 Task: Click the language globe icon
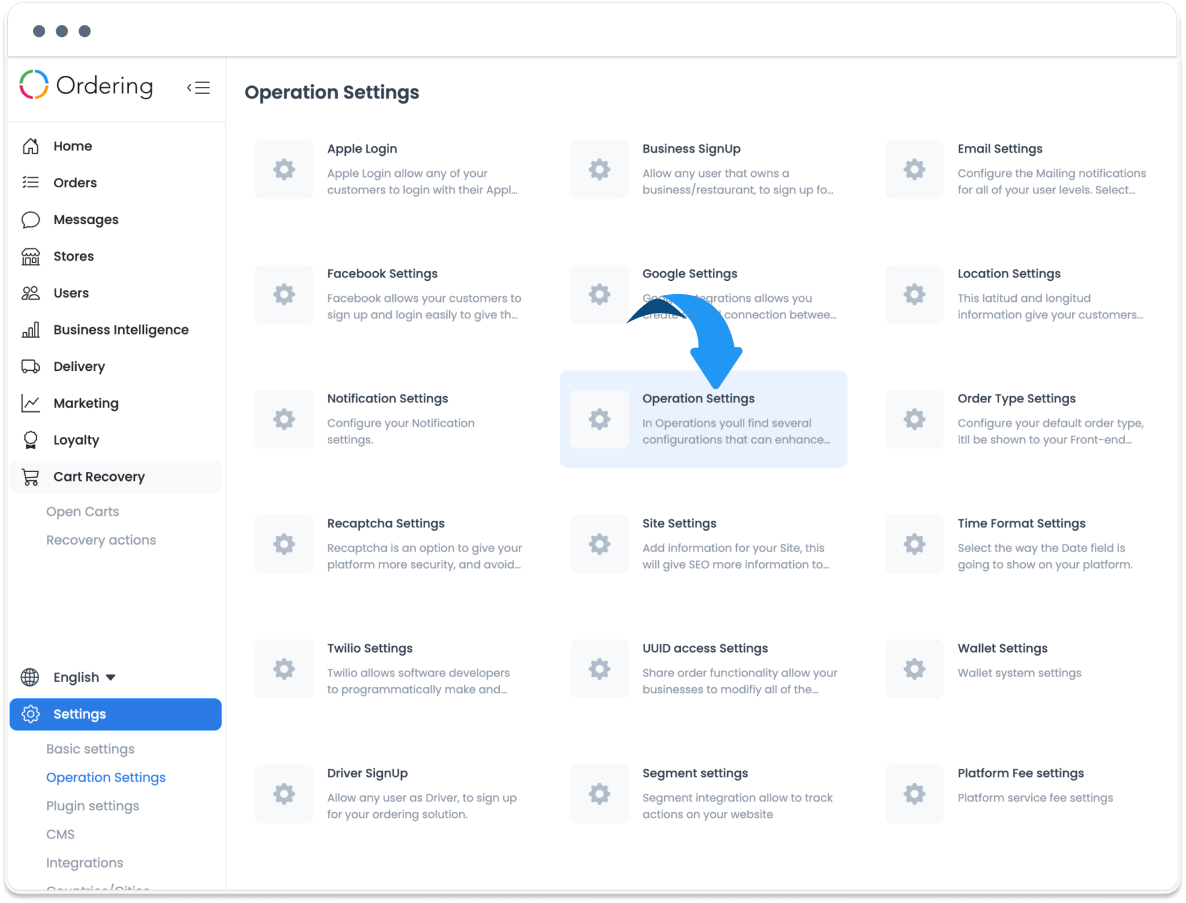click(x=30, y=677)
